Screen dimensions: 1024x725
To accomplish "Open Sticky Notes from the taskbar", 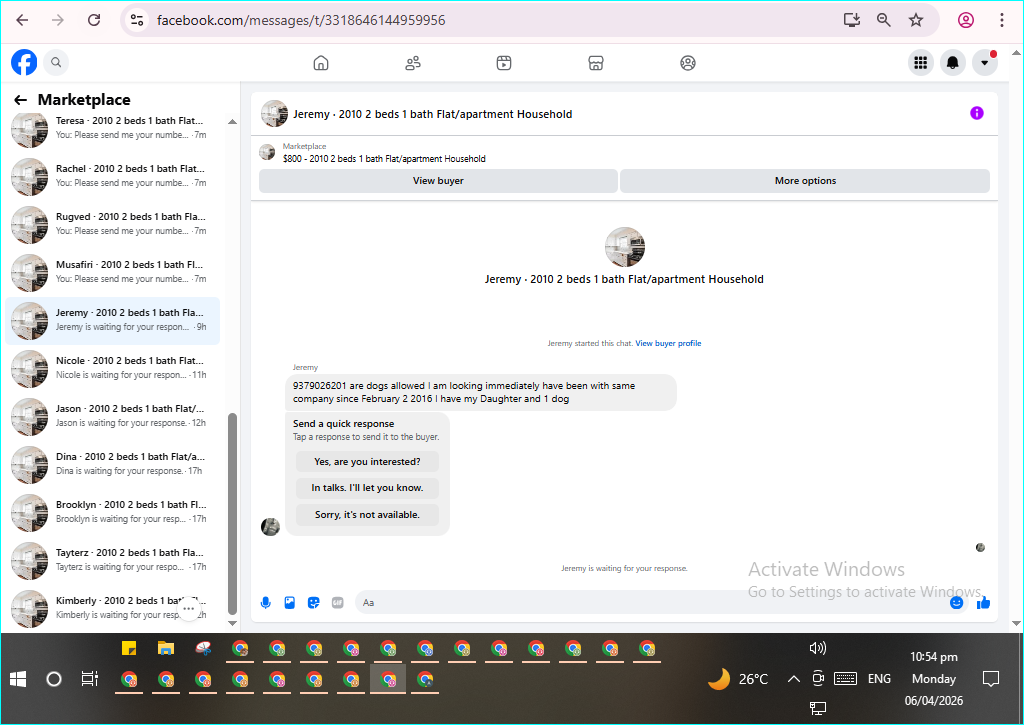I will (x=129, y=648).
